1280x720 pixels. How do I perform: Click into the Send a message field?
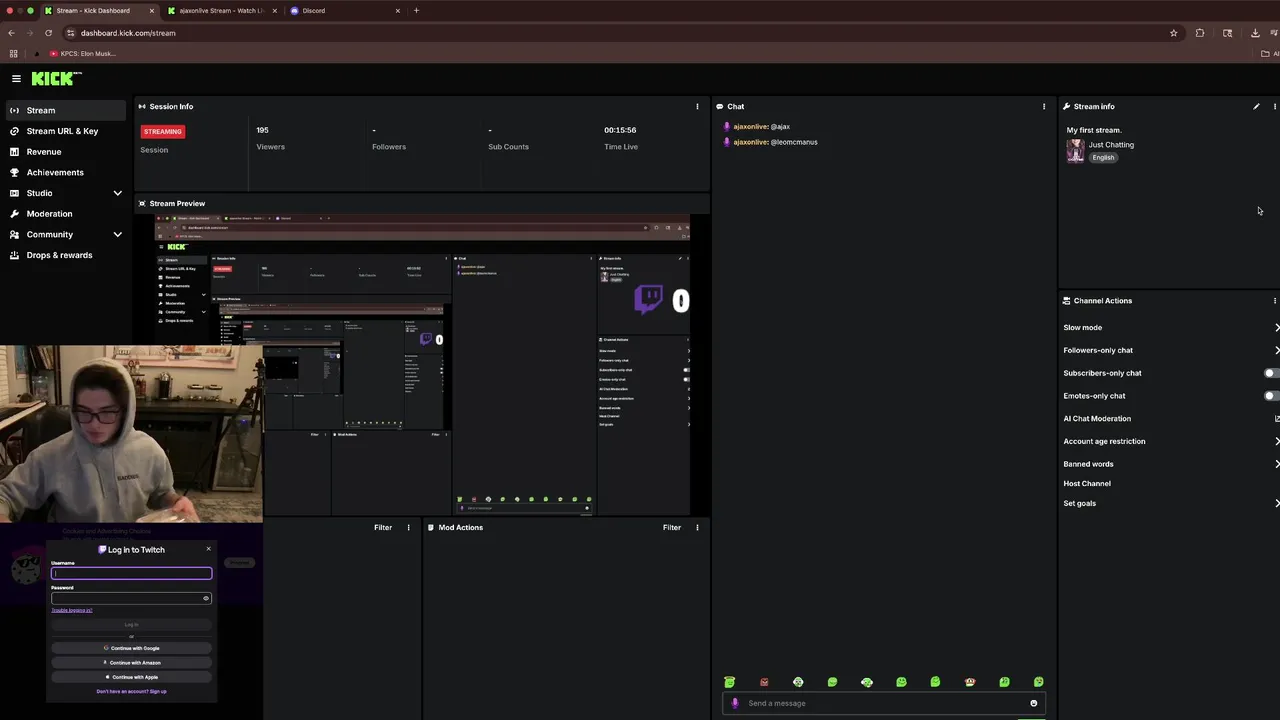(x=884, y=703)
